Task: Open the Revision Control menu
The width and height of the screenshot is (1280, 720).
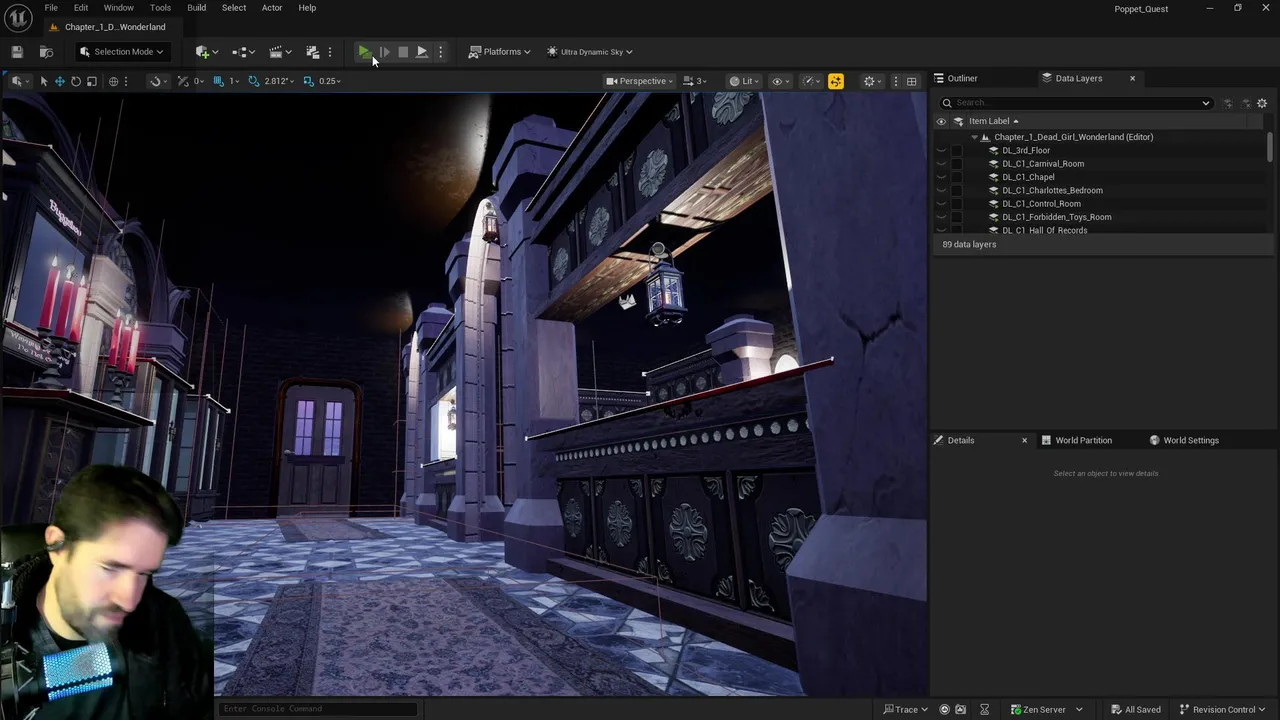Action: [1223, 710]
